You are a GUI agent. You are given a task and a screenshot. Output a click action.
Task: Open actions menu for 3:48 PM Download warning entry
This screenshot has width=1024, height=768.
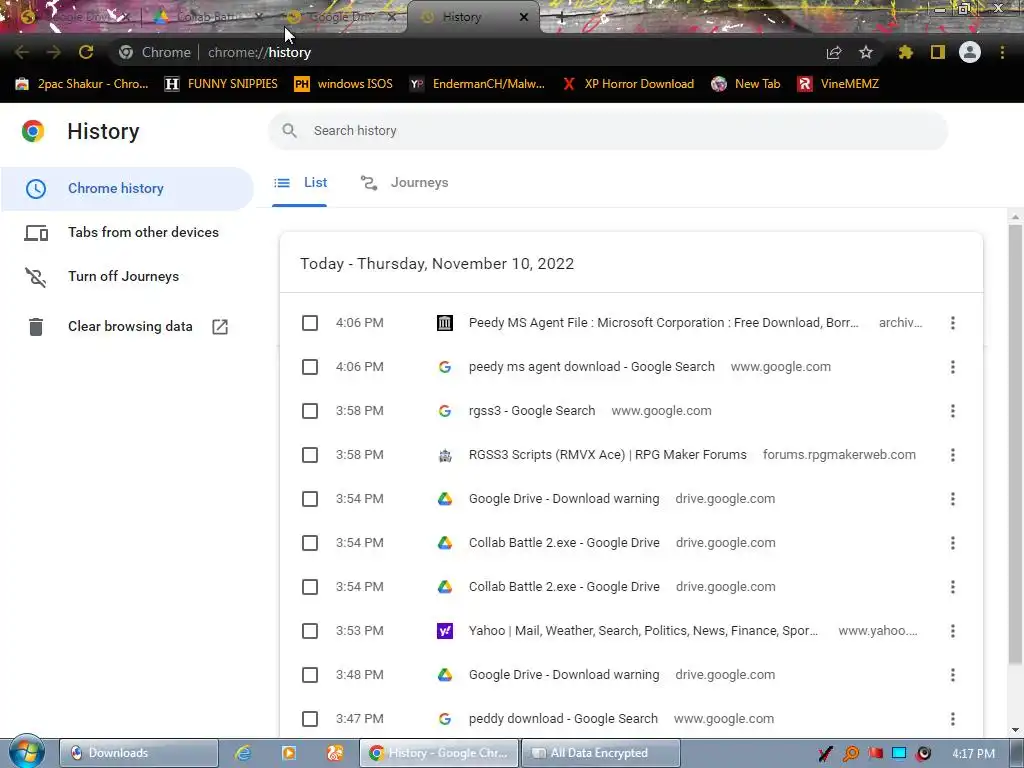coord(953,675)
